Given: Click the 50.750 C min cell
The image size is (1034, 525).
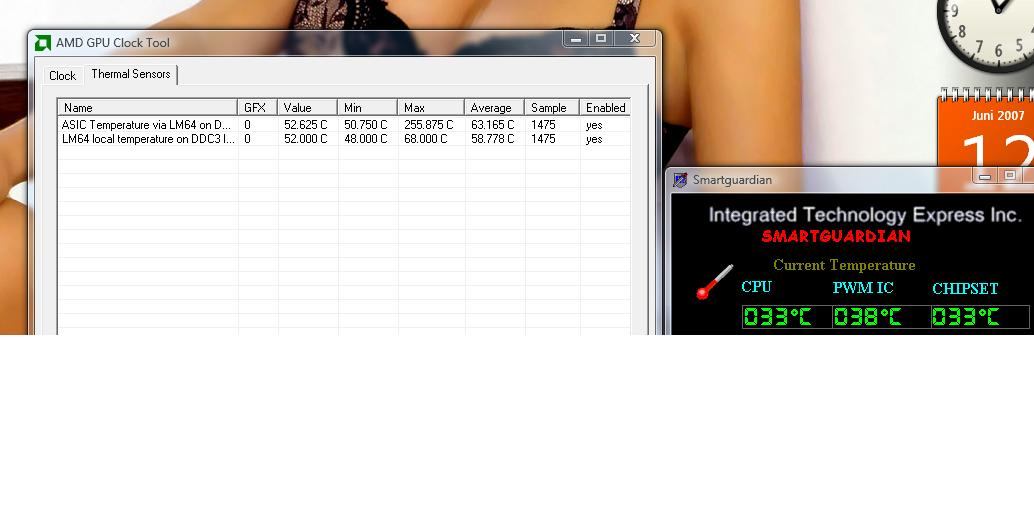Looking at the screenshot, I should 365,125.
